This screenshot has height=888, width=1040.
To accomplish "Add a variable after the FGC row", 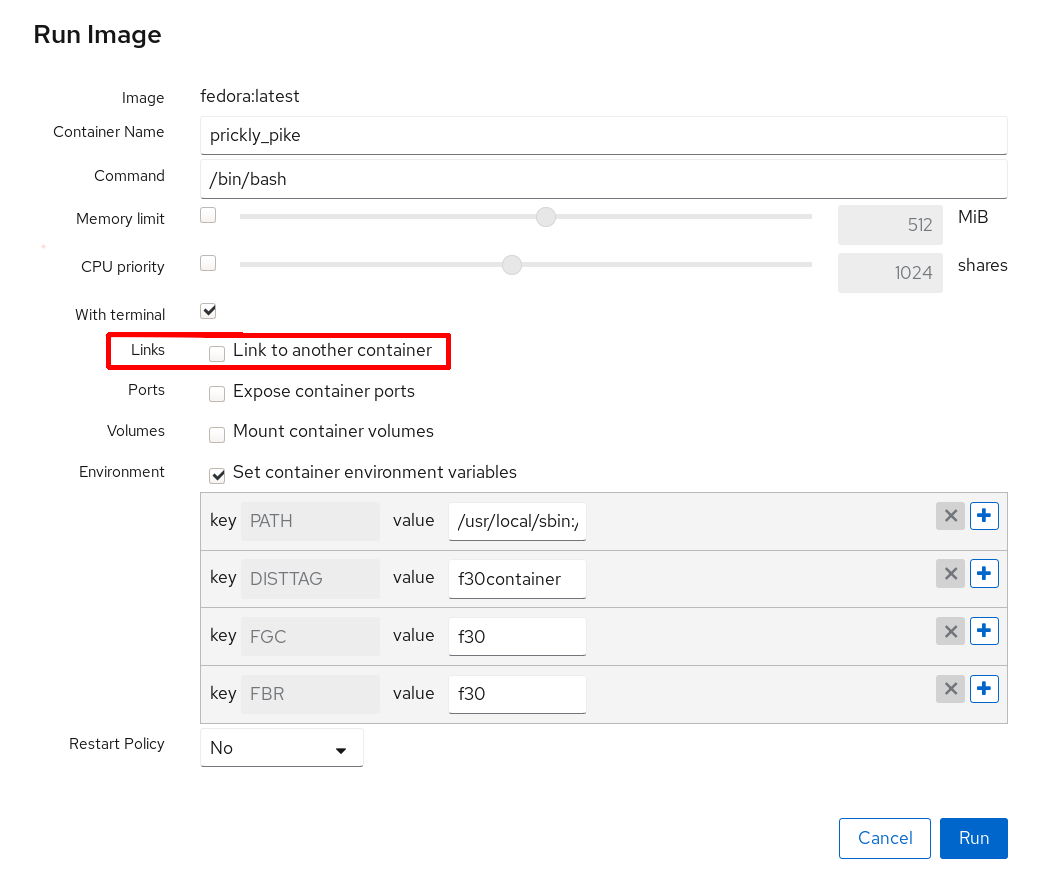I will (x=985, y=632).
